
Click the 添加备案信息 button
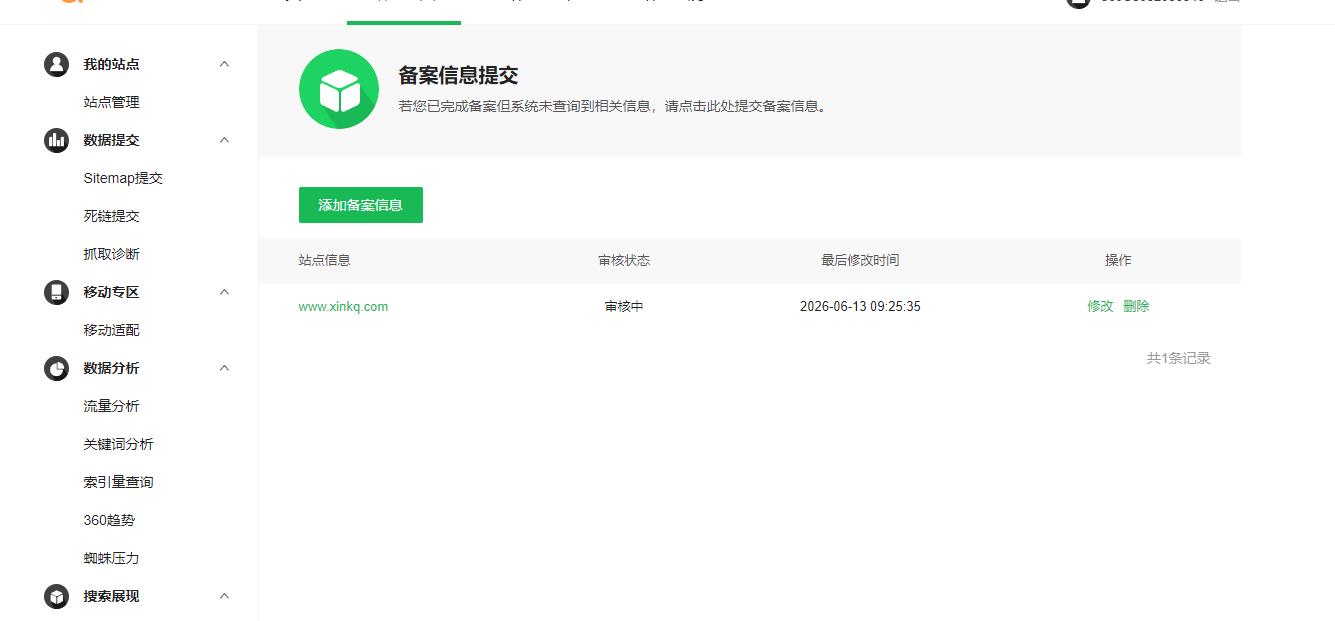(361, 205)
